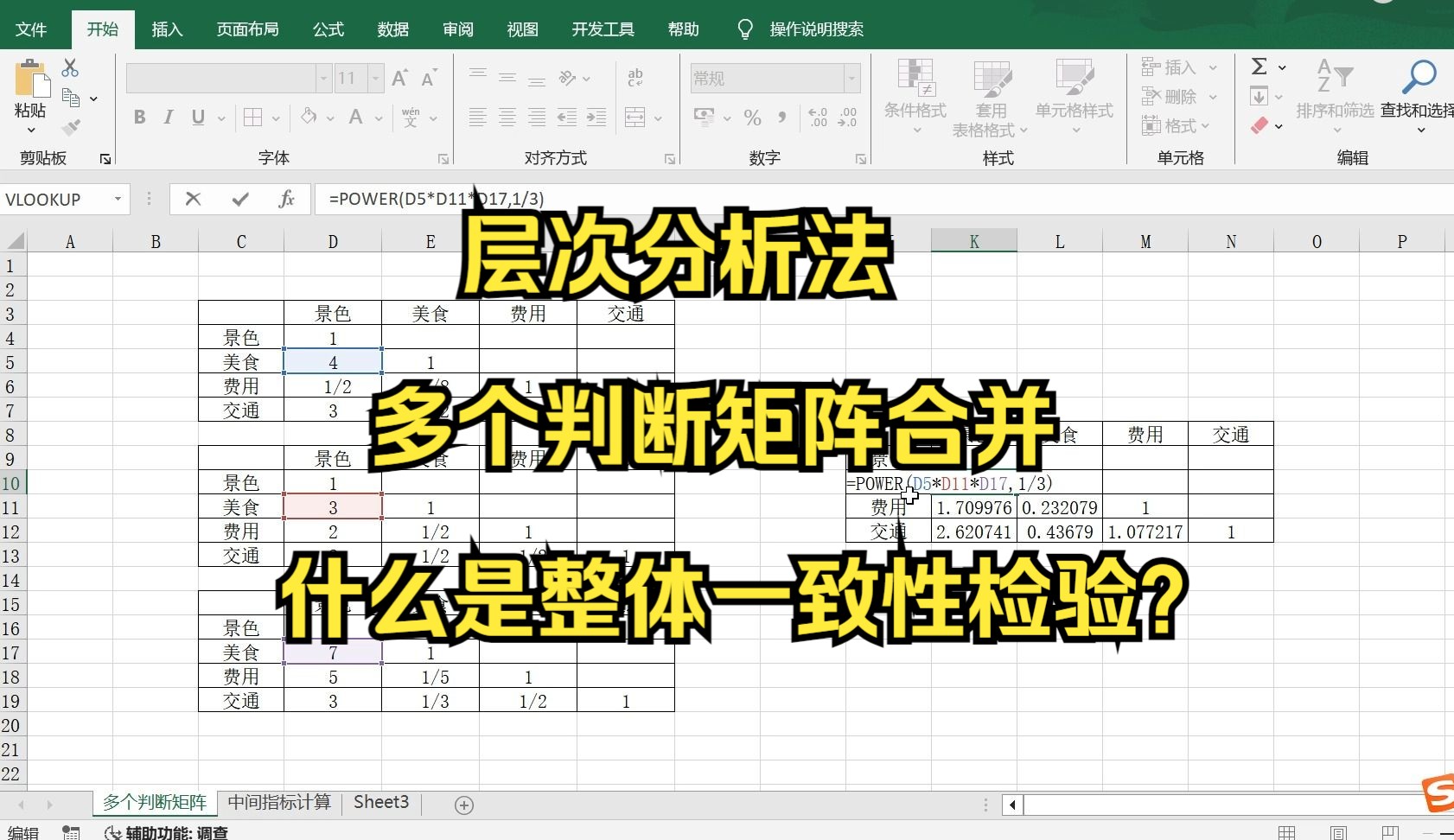
Task: Confirm the formula with the checkmark
Action: click(x=240, y=199)
